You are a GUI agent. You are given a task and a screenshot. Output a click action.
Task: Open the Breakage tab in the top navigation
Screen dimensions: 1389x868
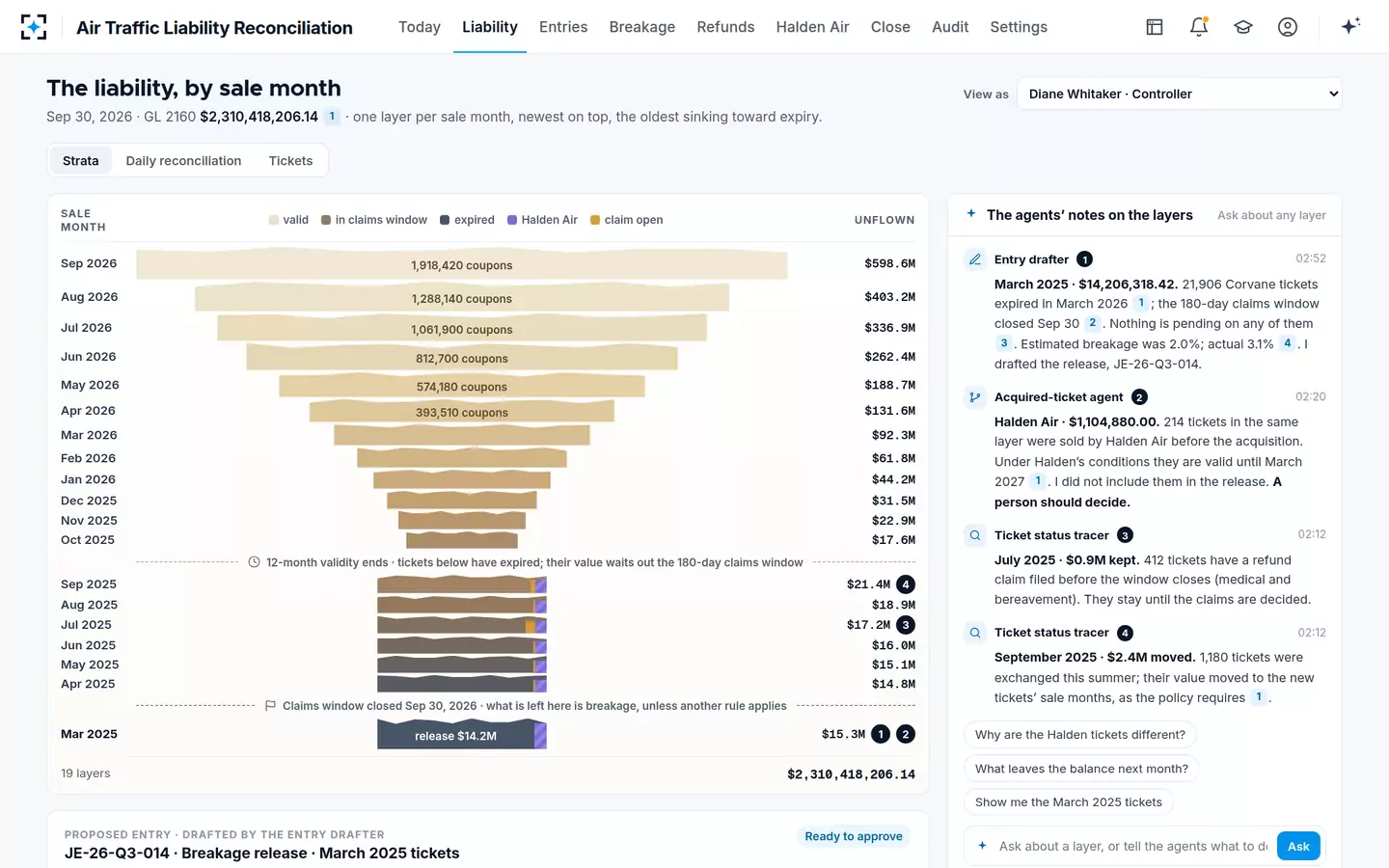(x=642, y=27)
